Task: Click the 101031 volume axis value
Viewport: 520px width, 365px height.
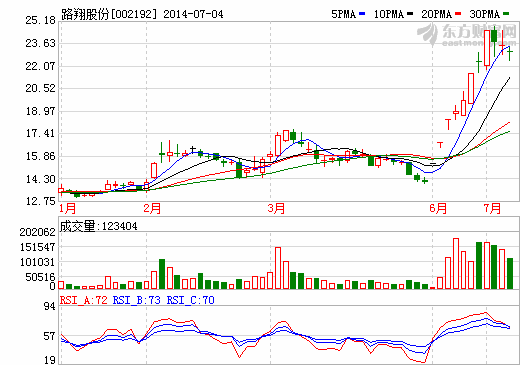Action: (37, 262)
